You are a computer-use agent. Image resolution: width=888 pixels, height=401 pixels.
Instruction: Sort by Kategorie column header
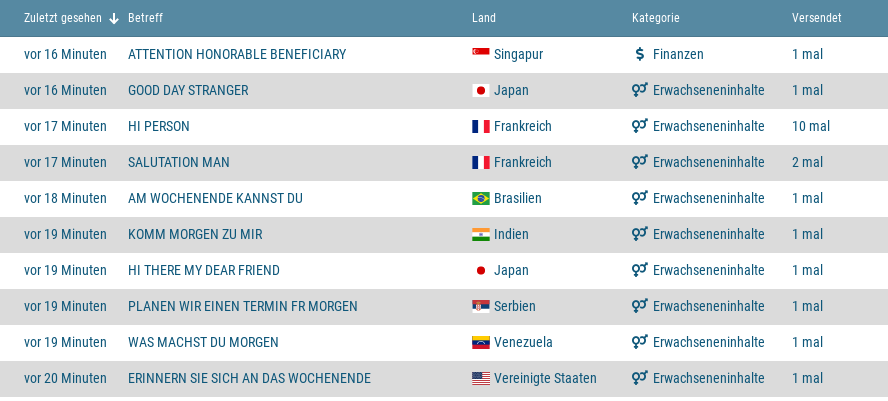[656, 18]
